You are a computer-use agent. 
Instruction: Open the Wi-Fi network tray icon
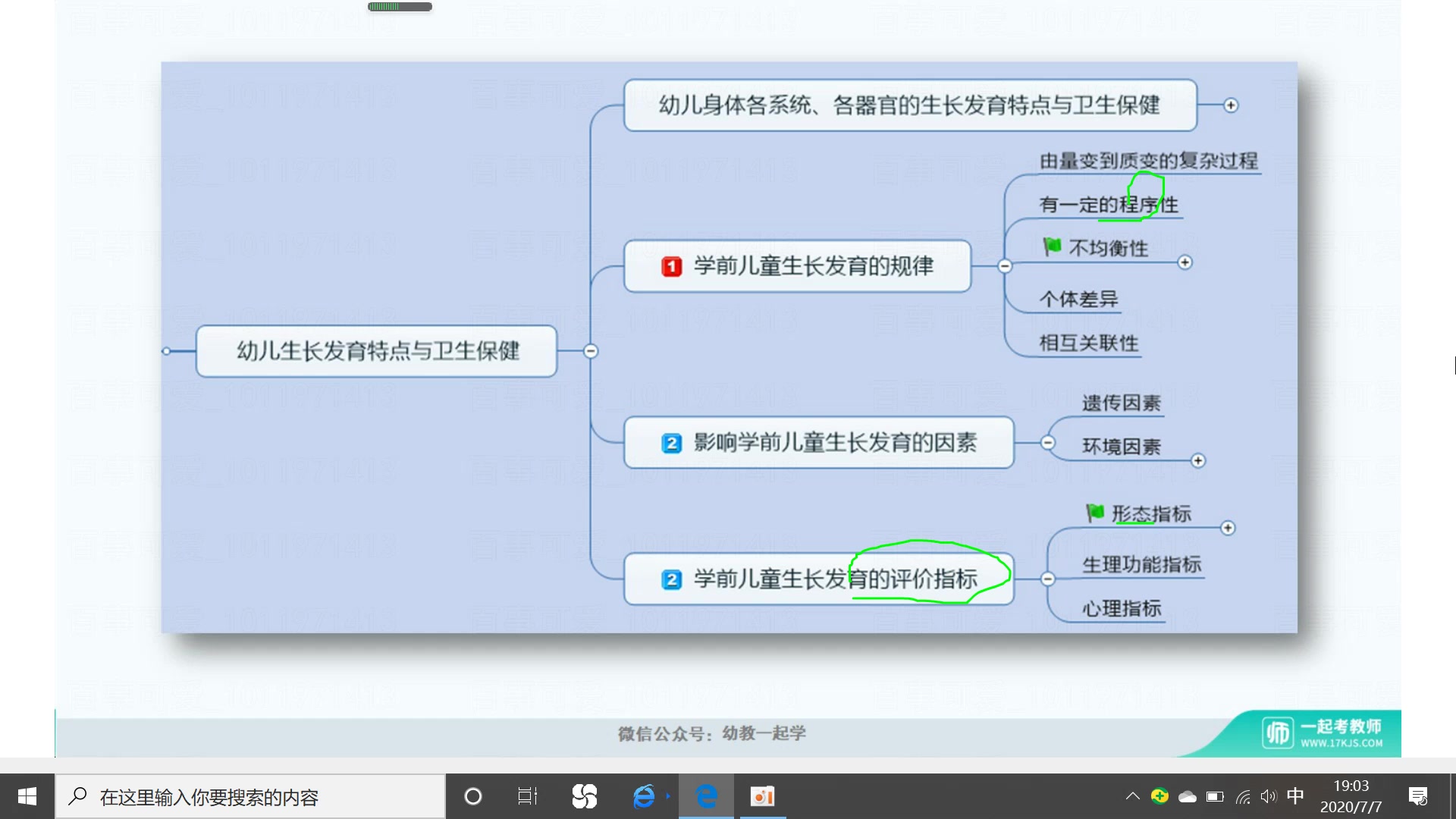pyautogui.click(x=1242, y=797)
